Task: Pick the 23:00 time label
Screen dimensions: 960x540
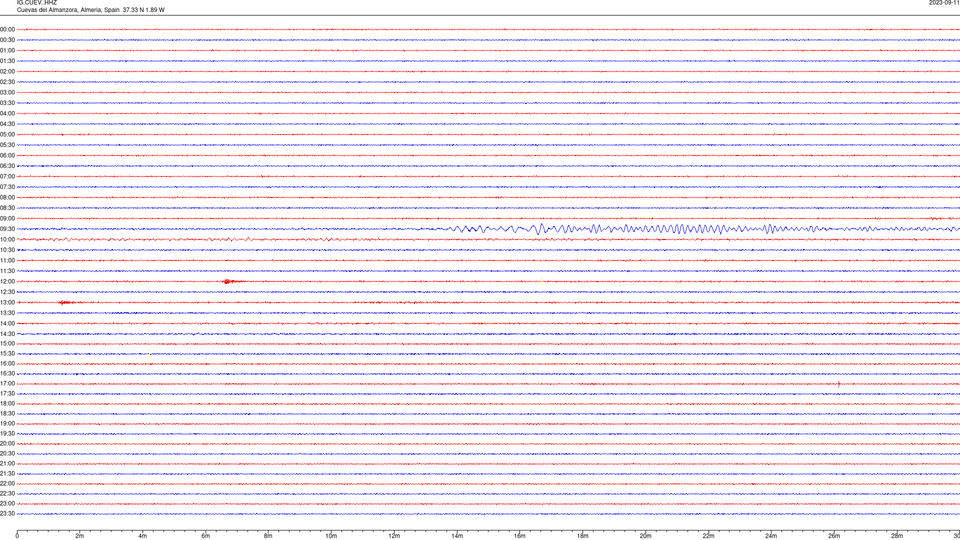Action: (7, 504)
